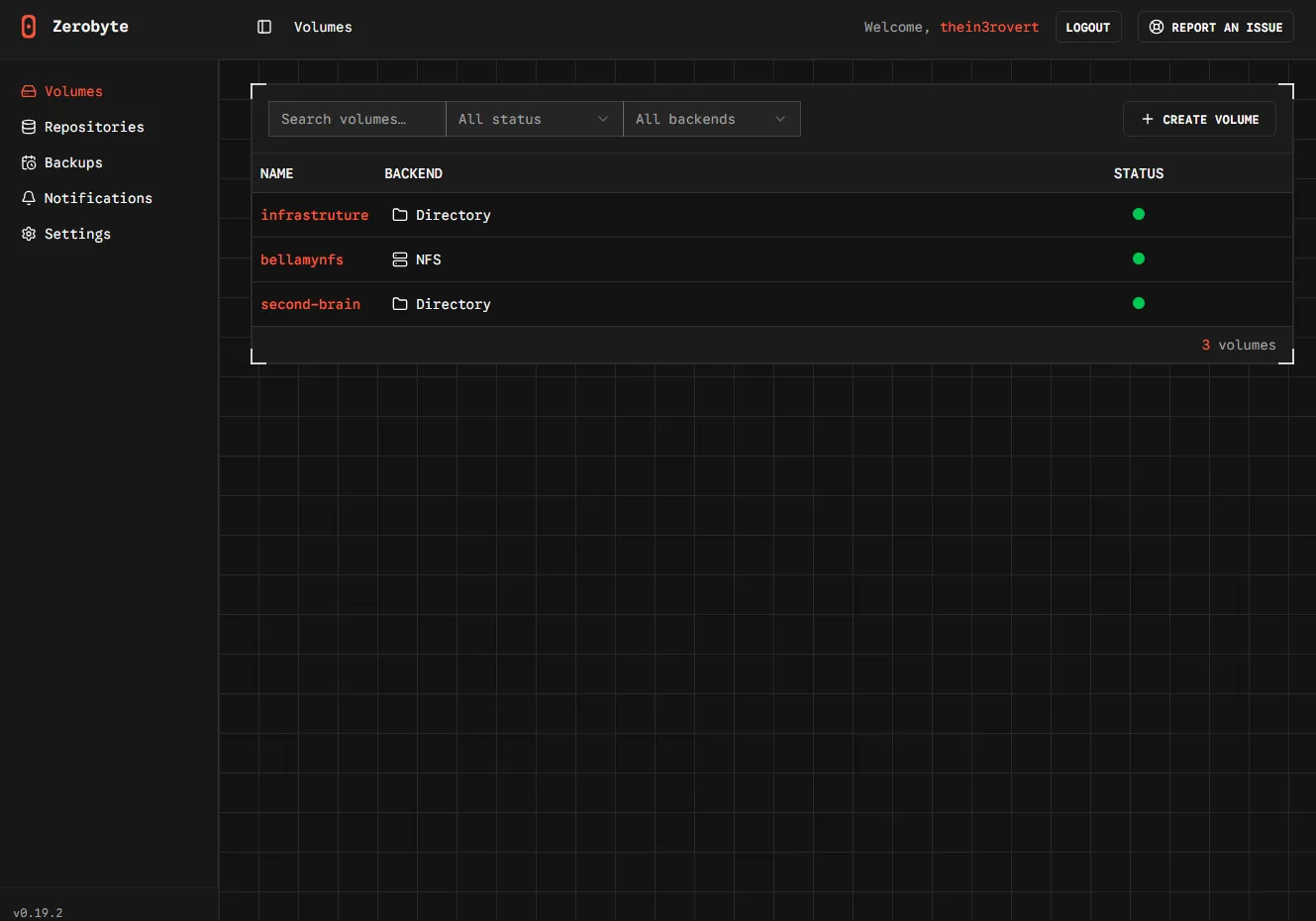The width and height of the screenshot is (1316, 921).
Task: Go to the Backups section
Action: 73,162
